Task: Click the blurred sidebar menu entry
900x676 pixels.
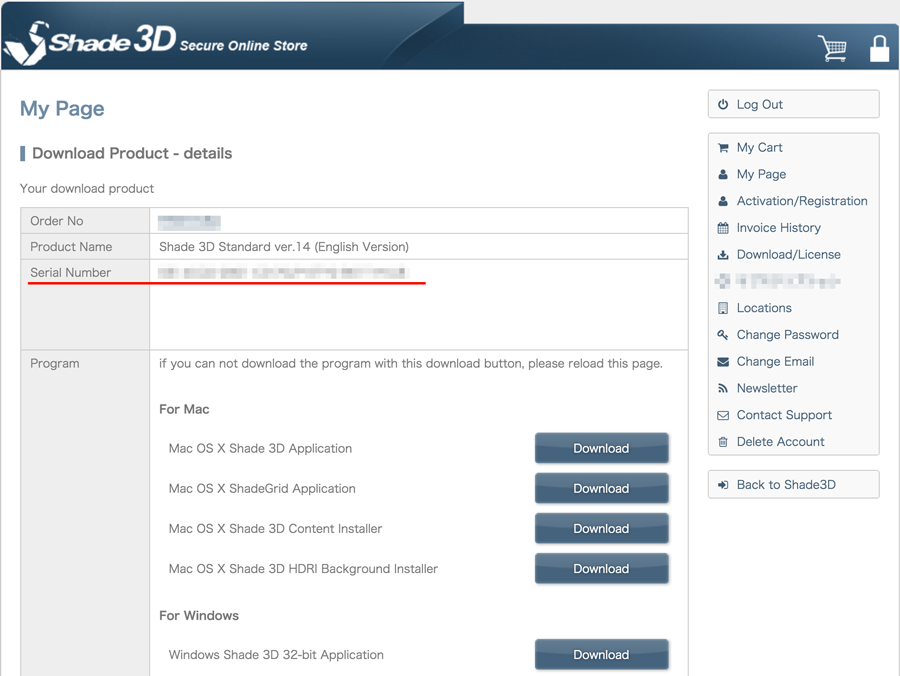Action: pyautogui.click(x=778, y=281)
